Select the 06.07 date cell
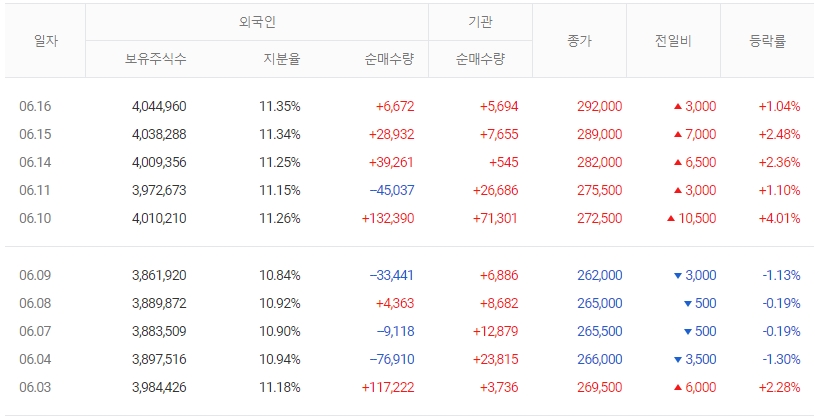Screen dimensions: 815x419 35,332
